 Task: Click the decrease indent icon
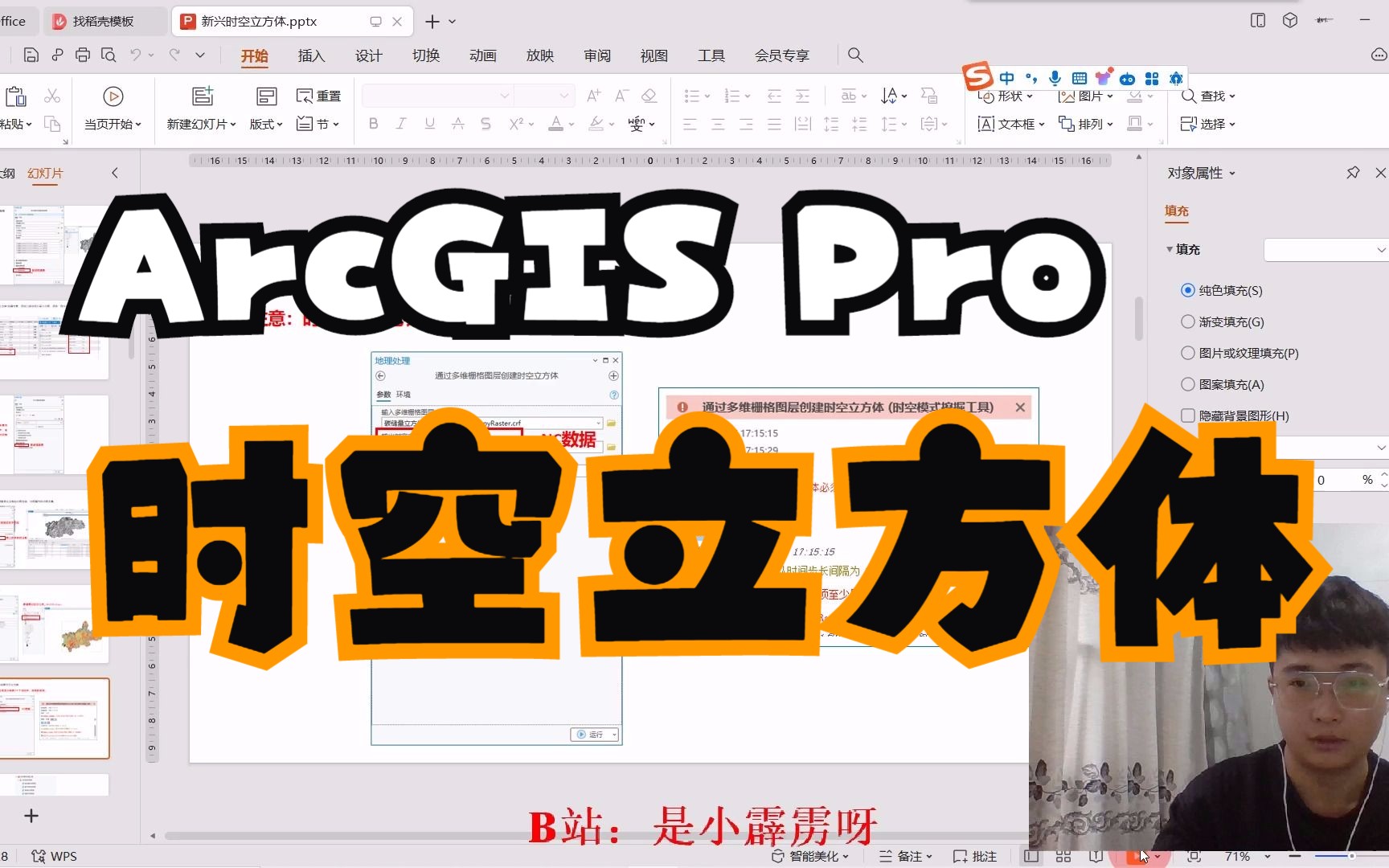(774, 96)
